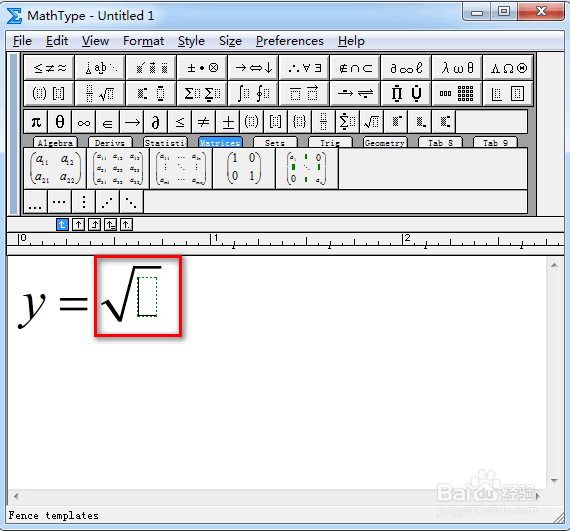
Task: Select the relational tab stop button
Action: (110, 225)
